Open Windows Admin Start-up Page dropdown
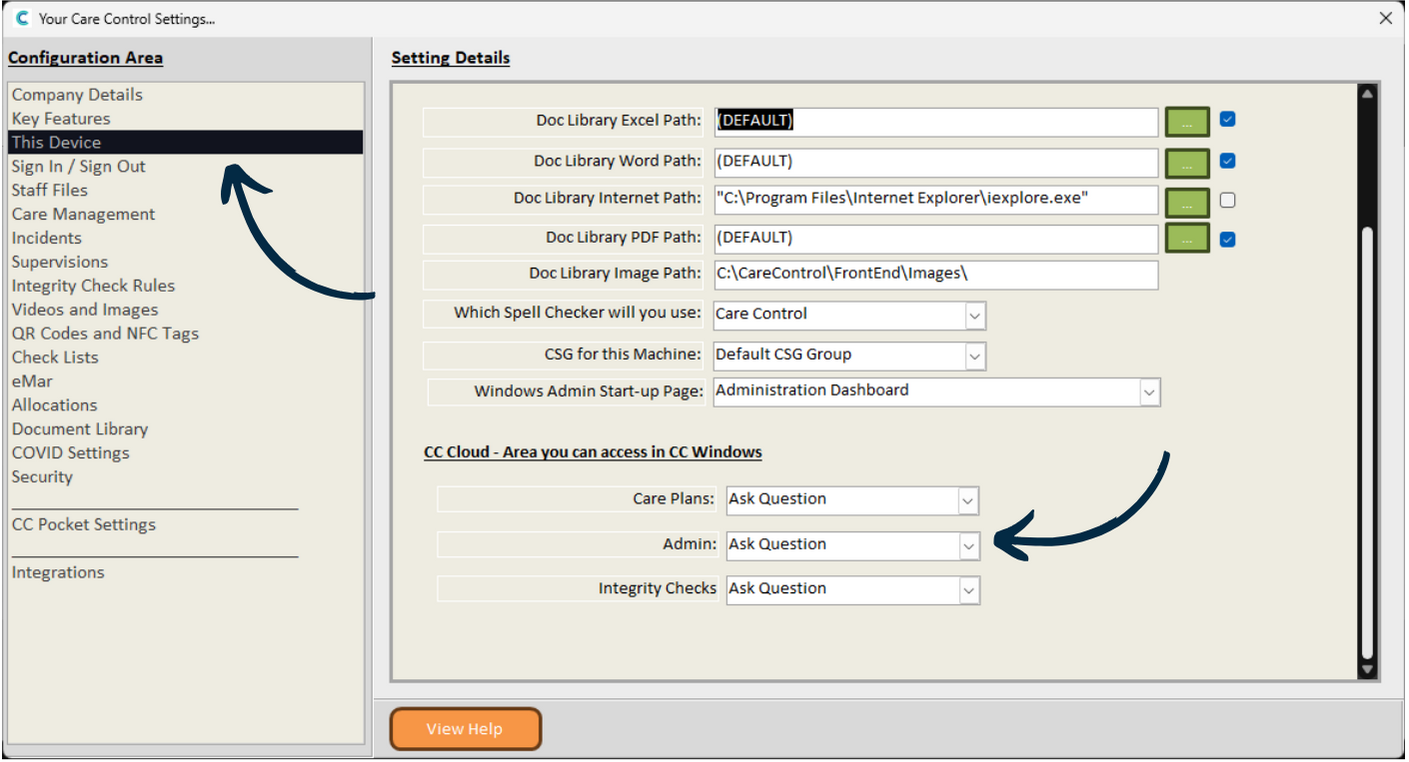 point(1149,392)
